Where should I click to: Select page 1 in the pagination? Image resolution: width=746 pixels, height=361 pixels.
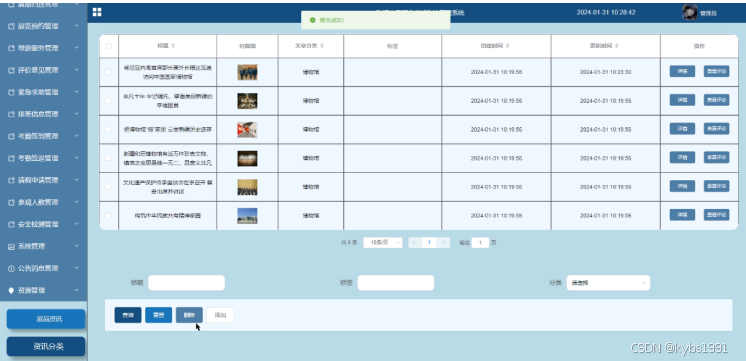tap(429, 243)
